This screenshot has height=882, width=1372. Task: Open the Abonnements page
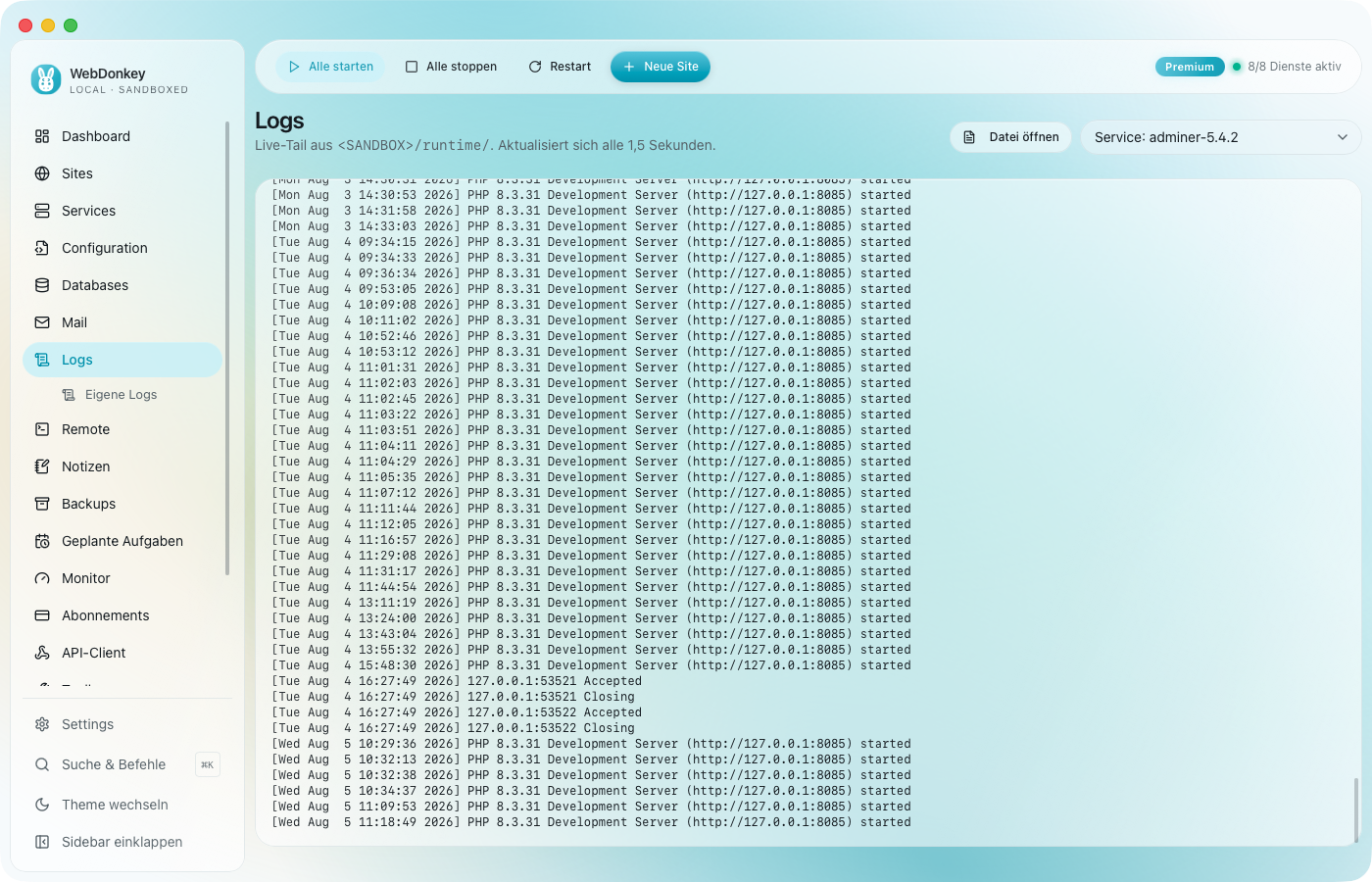122,615
